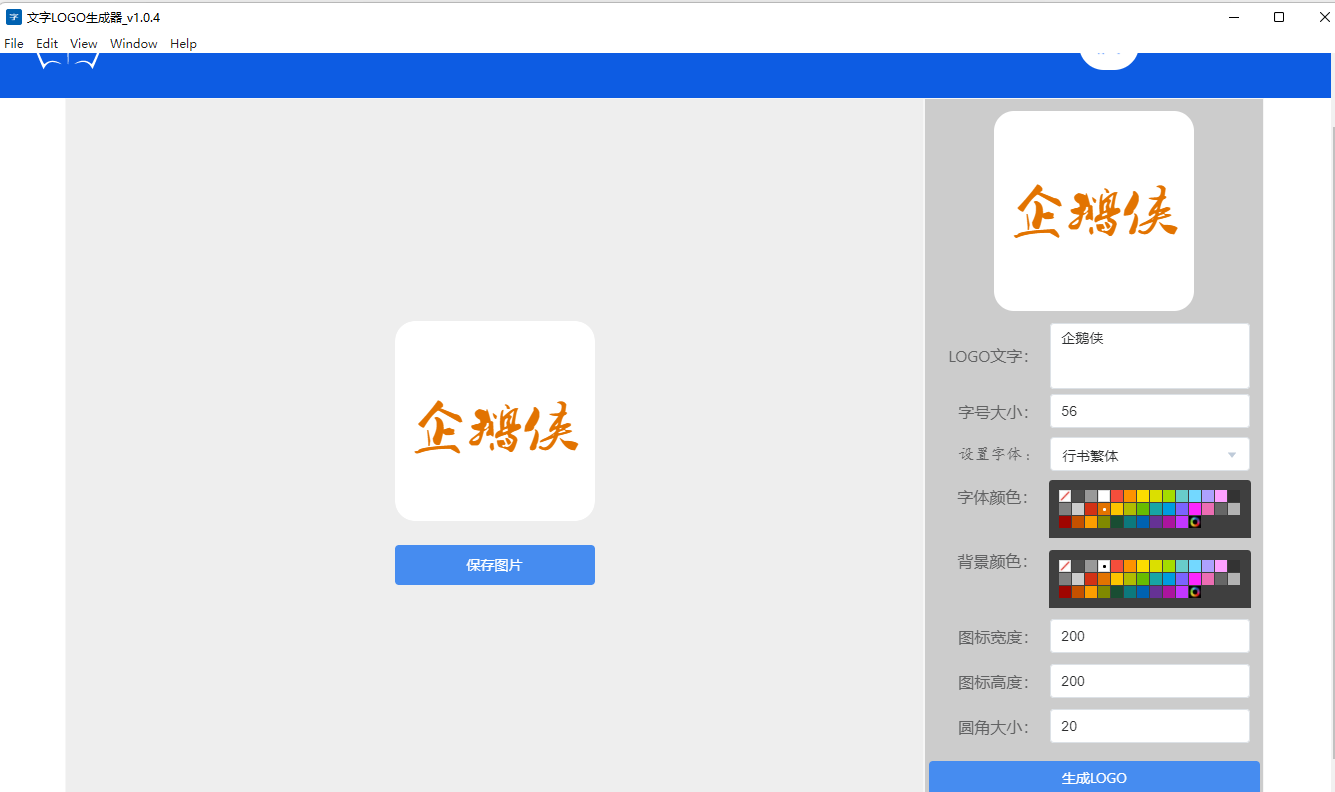The width and height of the screenshot is (1335, 792).
Task: Open the 行书繁体 font dropdown
Action: pos(1149,454)
